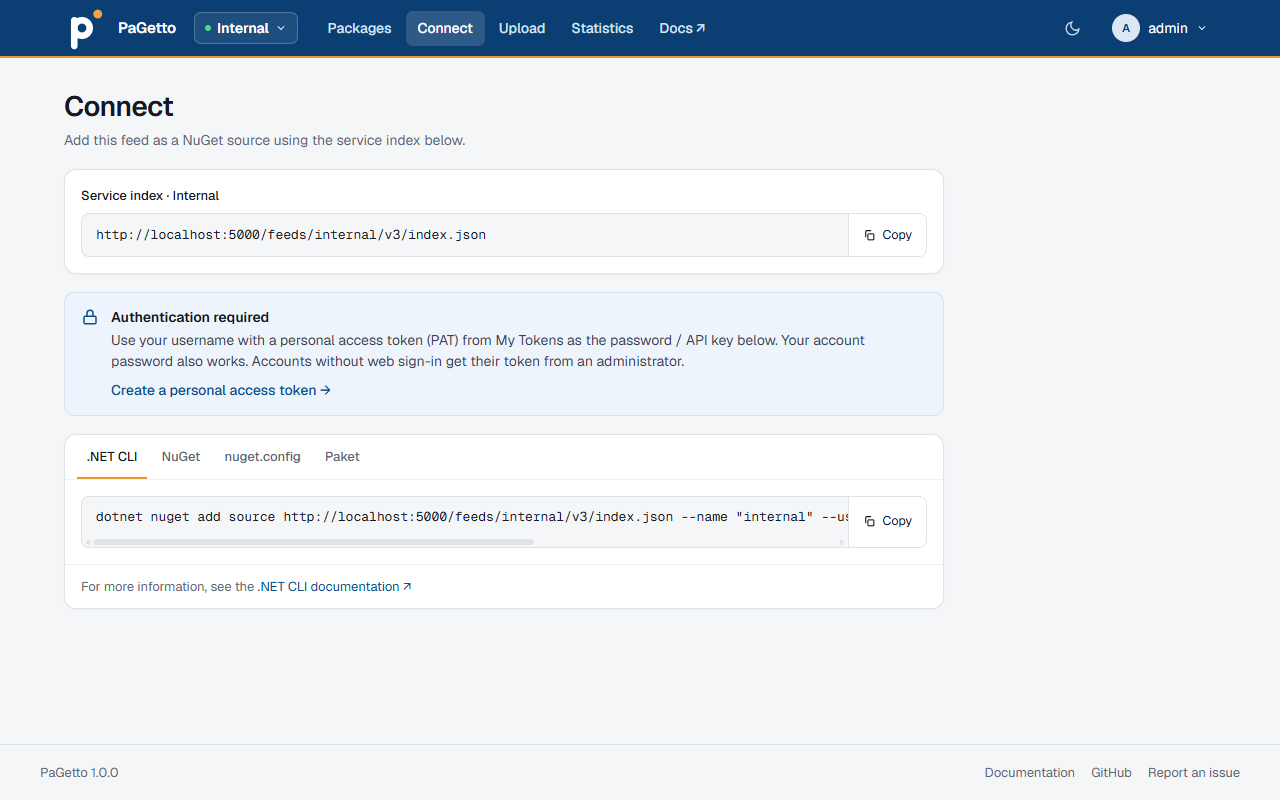The height and width of the screenshot is (800, 1280).
Task: Expand the admin user menu
Action: [x=1160, y=28]
